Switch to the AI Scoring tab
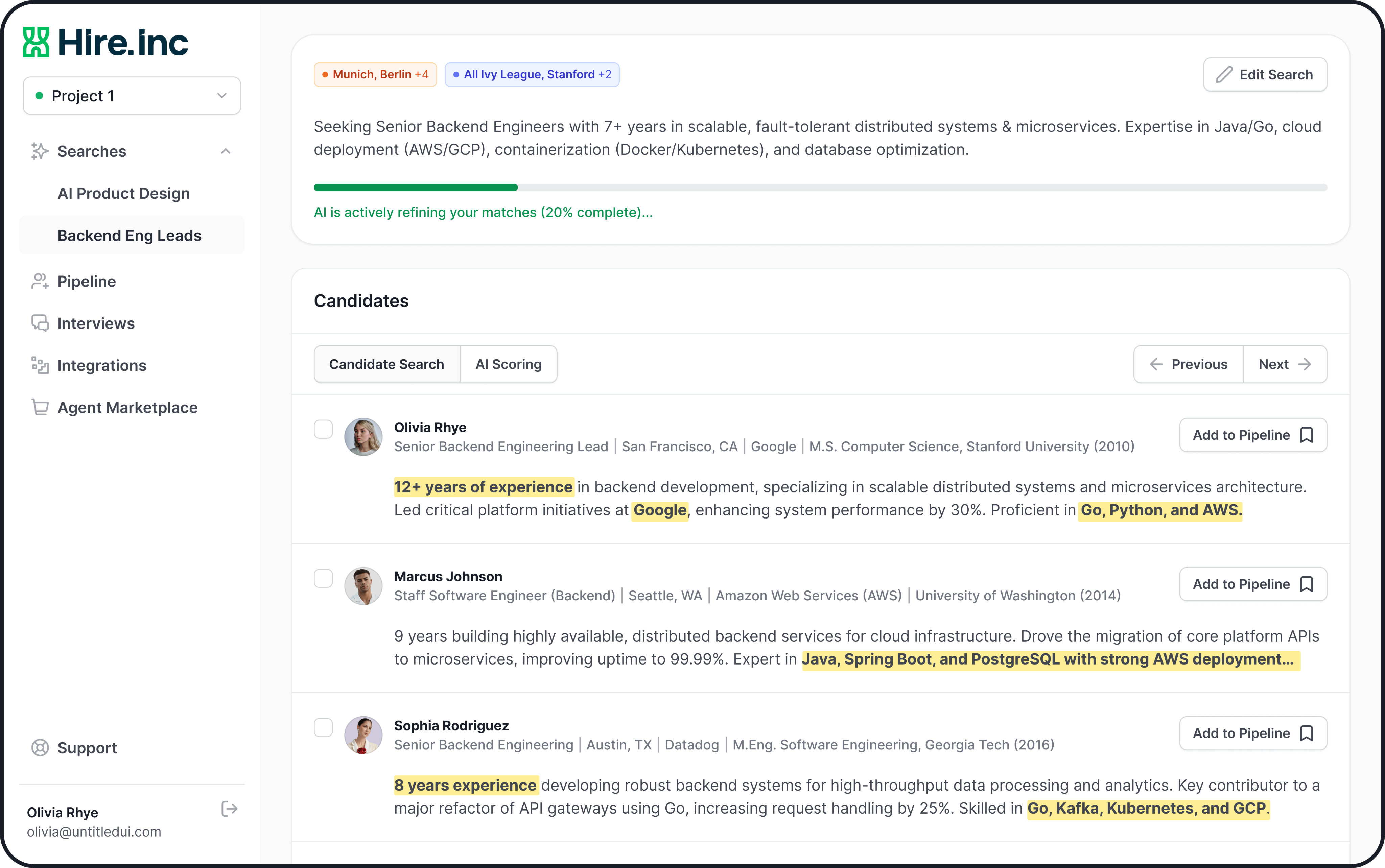Screen dimensions: 1385x868 pyautogui.click(x=508, y=364)
